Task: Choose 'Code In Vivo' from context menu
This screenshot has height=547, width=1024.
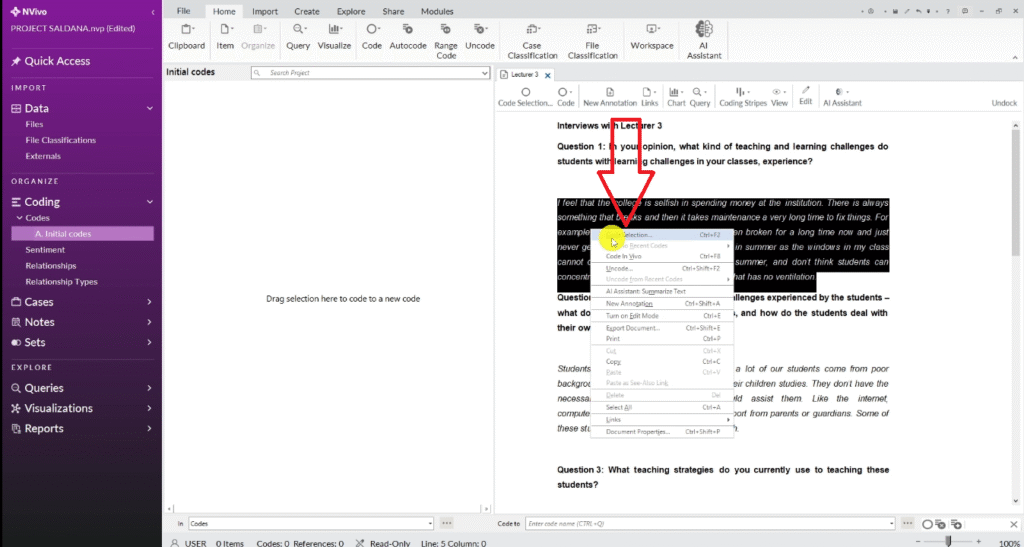Action: point(623,257)
